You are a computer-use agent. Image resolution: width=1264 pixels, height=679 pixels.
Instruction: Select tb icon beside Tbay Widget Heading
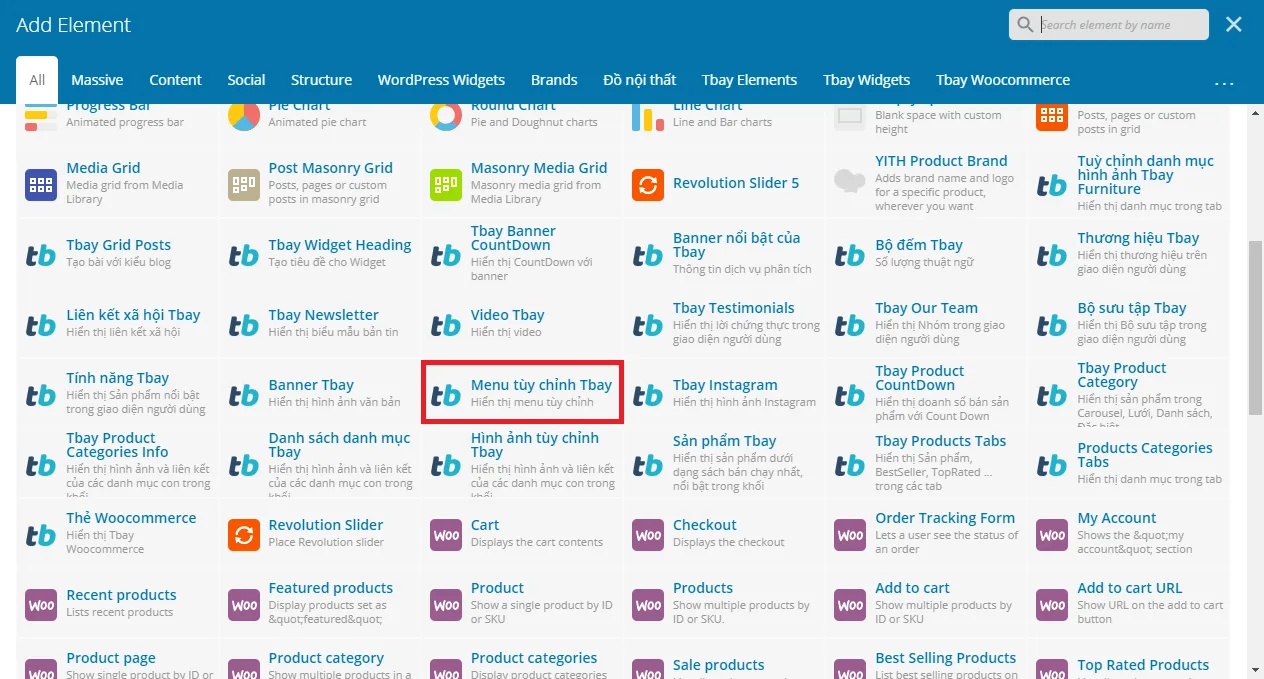(244, 255)
